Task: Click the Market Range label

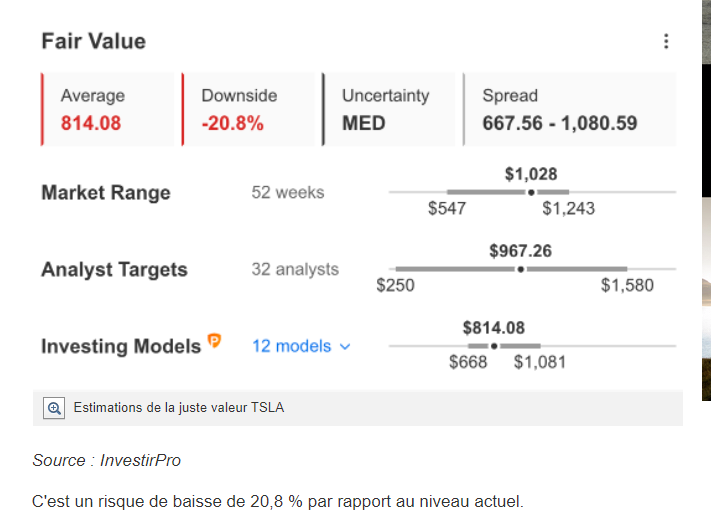Action: coord(106,192)
